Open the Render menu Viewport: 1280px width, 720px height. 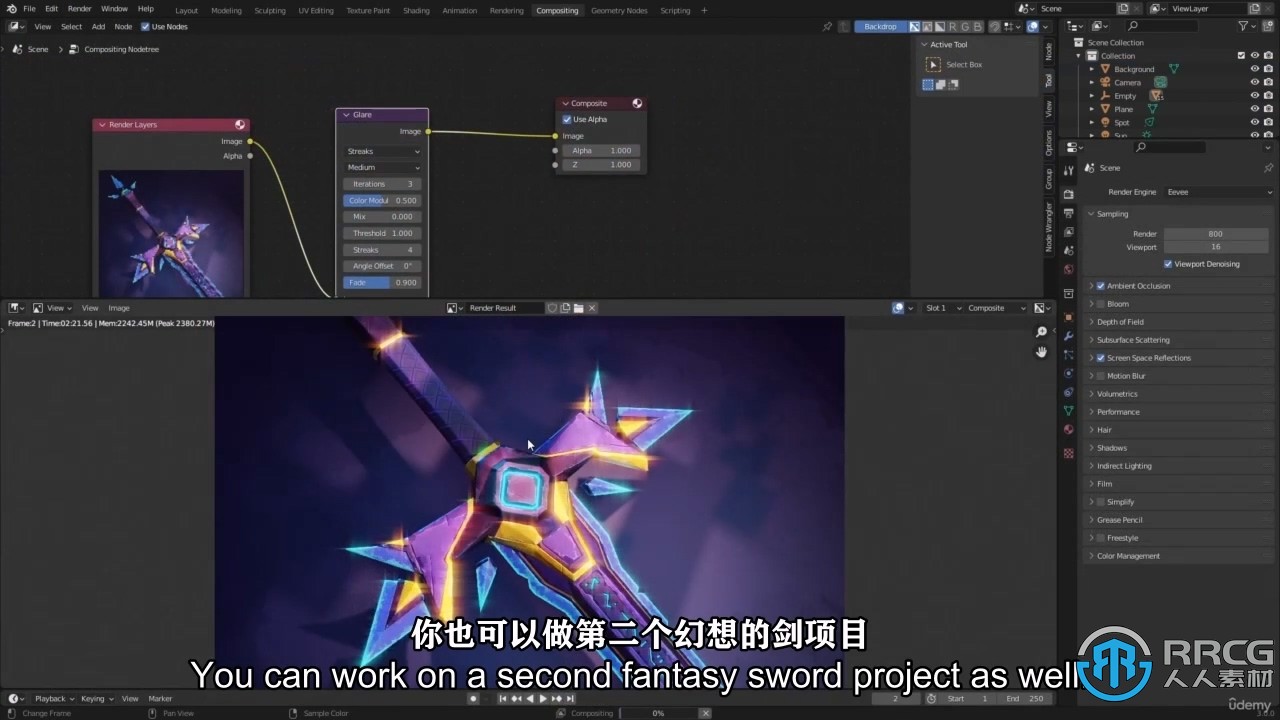79,9
